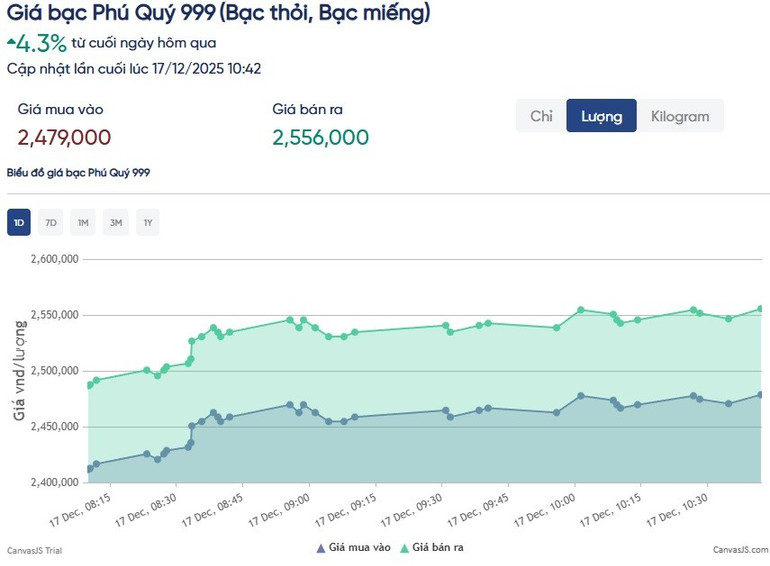Open the CanvasJS Trial link
The height and width of the screenshot is (566, 770).
coord(34,551)
